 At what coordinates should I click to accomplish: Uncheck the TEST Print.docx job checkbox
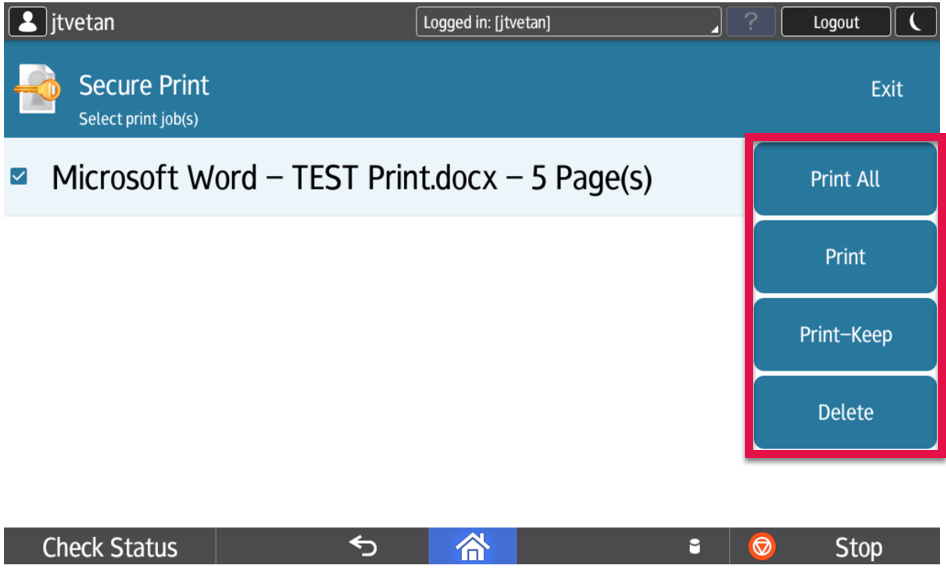coord(19,177)
